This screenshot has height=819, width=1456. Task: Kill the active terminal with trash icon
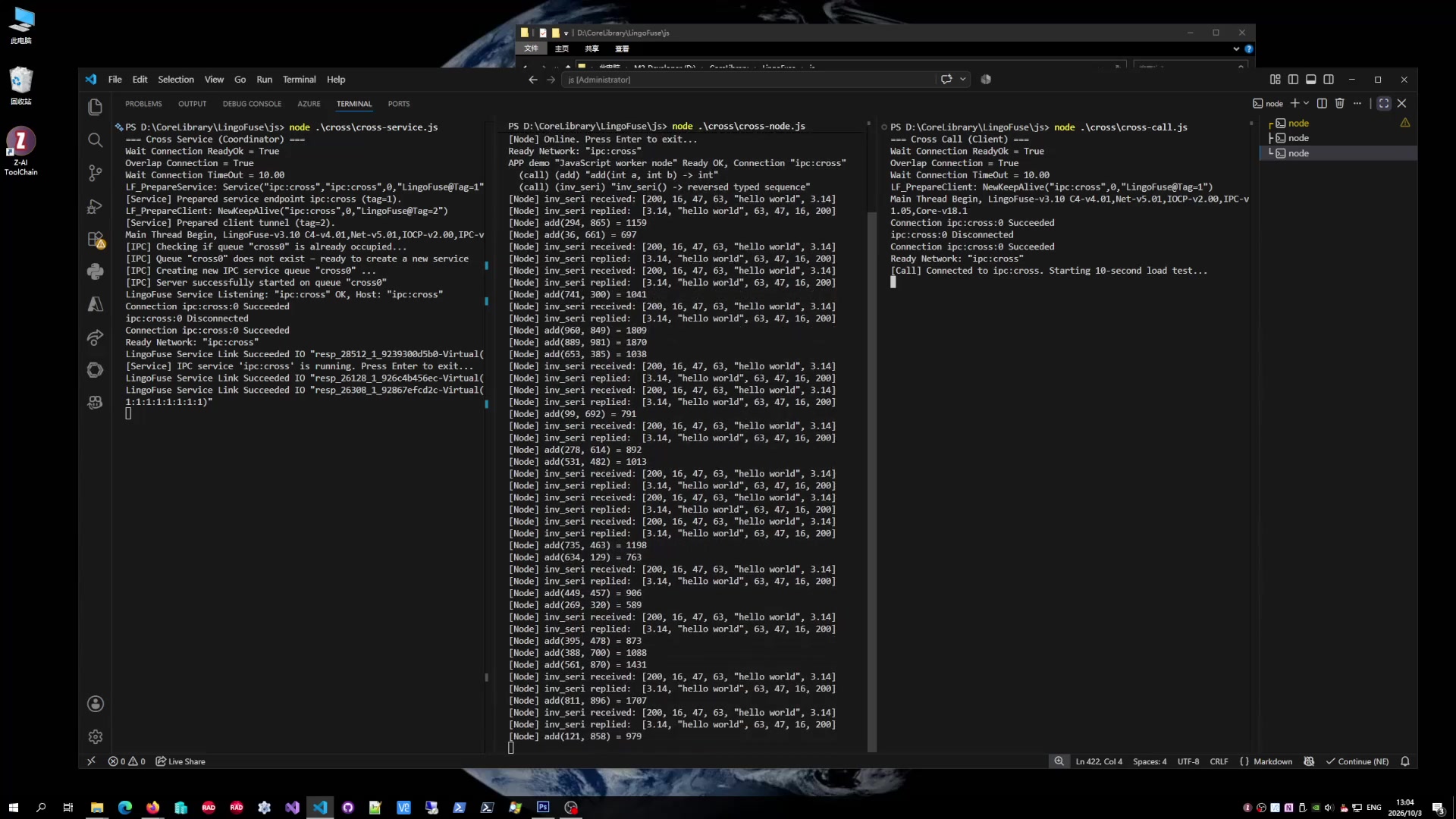[x=1339, y=103]
